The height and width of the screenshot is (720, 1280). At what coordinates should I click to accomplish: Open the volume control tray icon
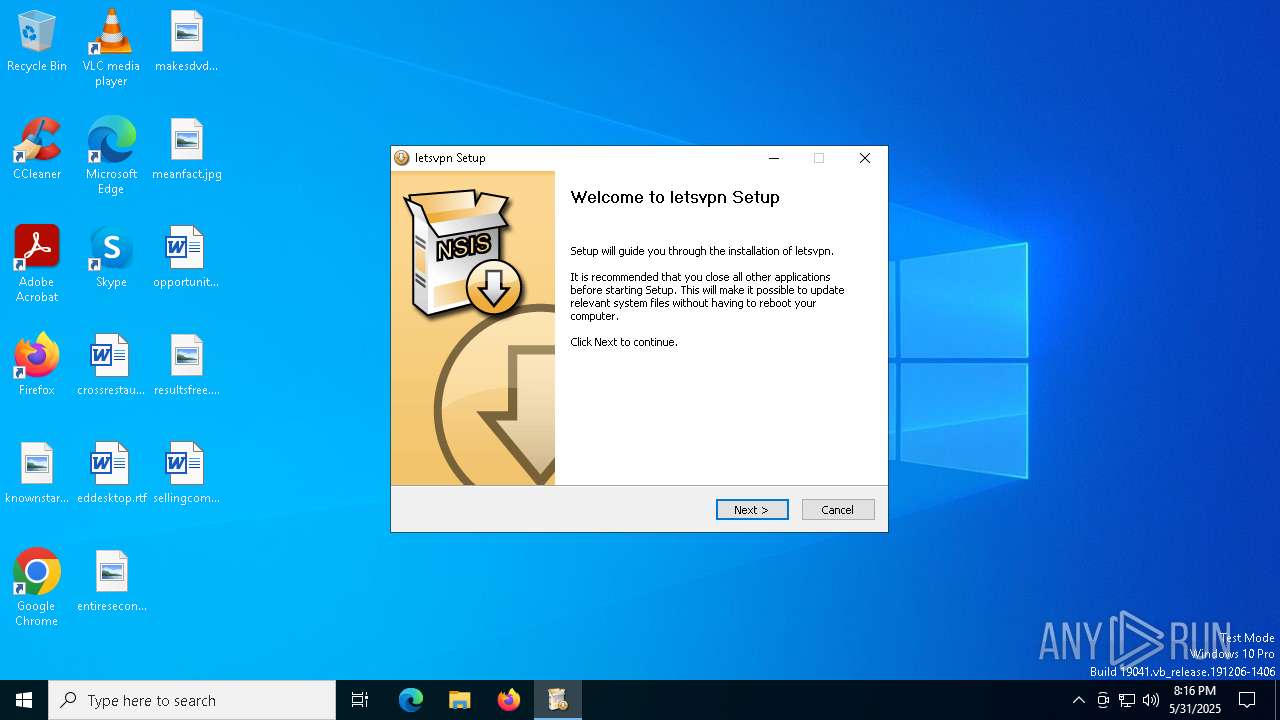[1151, 700]
